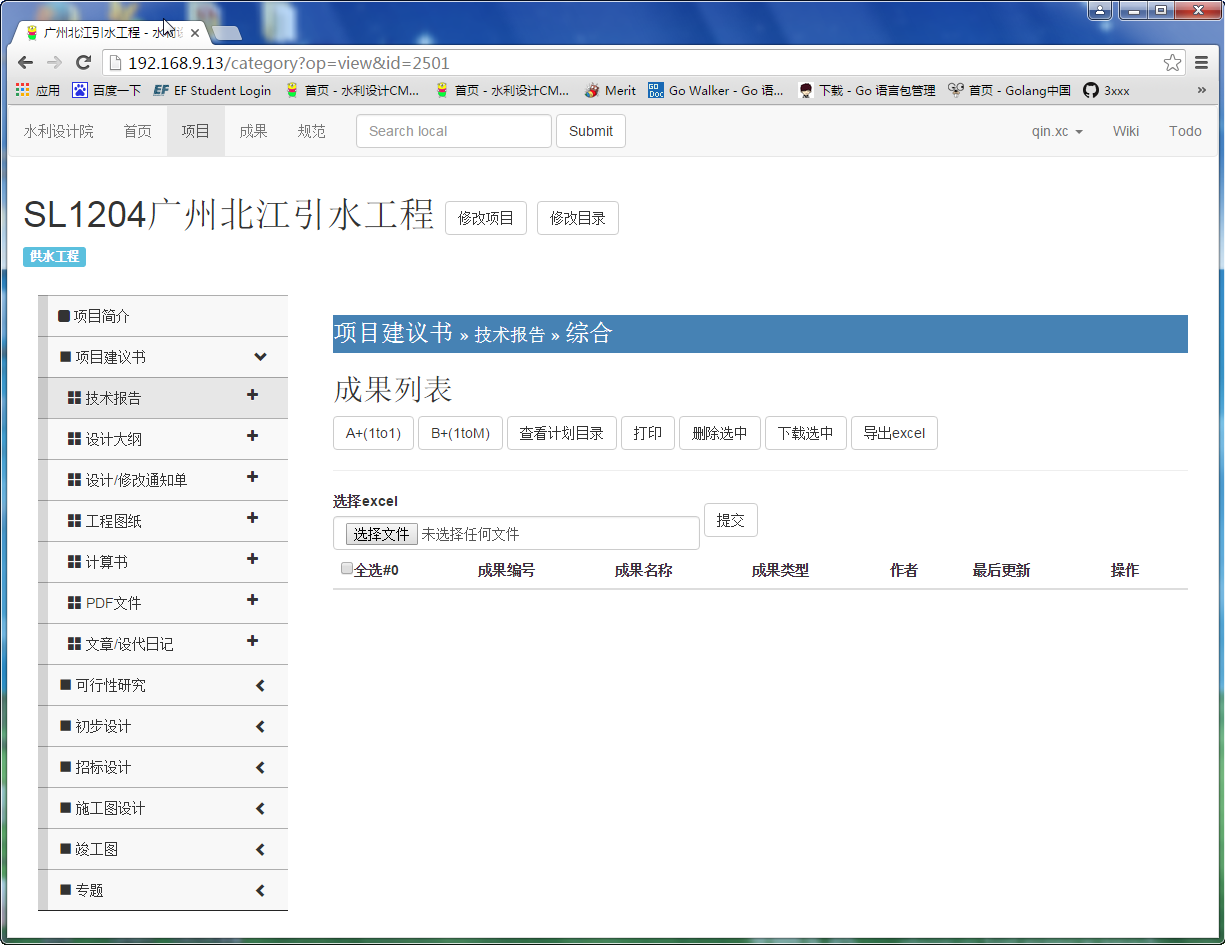Open the Go Walker bookmark
The height and width of the screenshot is (945, 1225).
click(716, 90)
